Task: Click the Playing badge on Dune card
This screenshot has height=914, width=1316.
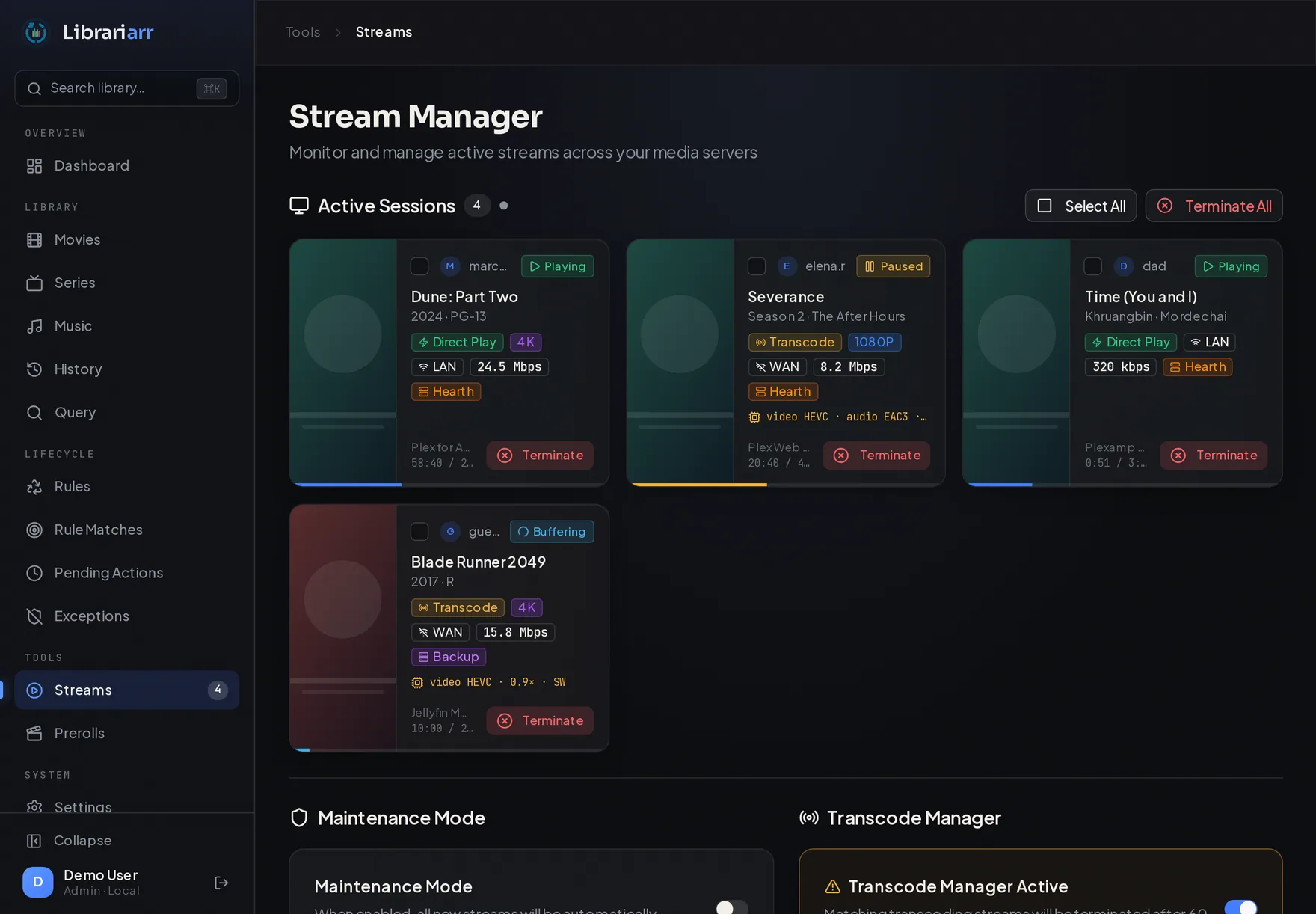Action: click(558, 266)
